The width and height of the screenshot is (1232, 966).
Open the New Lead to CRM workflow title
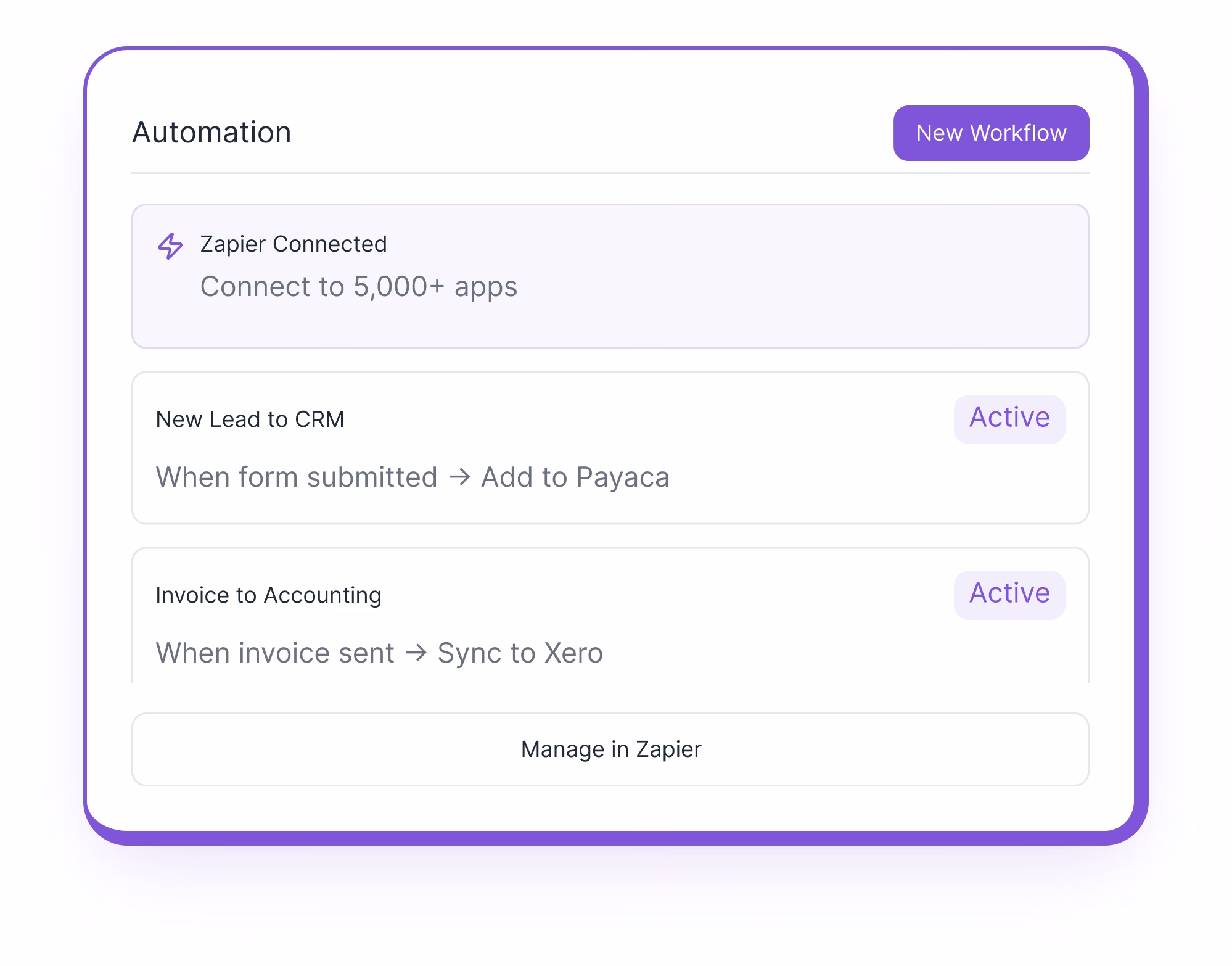click(250, 419)
